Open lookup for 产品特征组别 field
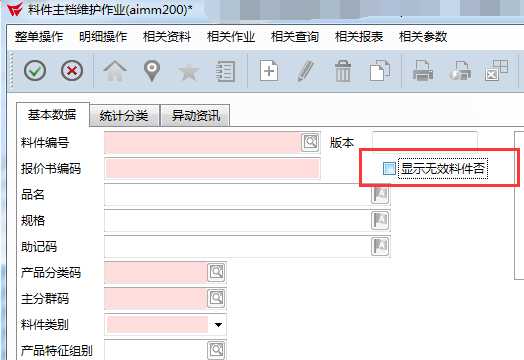The width and height of the screenshot is (524, 360). [x=216, y=350]
